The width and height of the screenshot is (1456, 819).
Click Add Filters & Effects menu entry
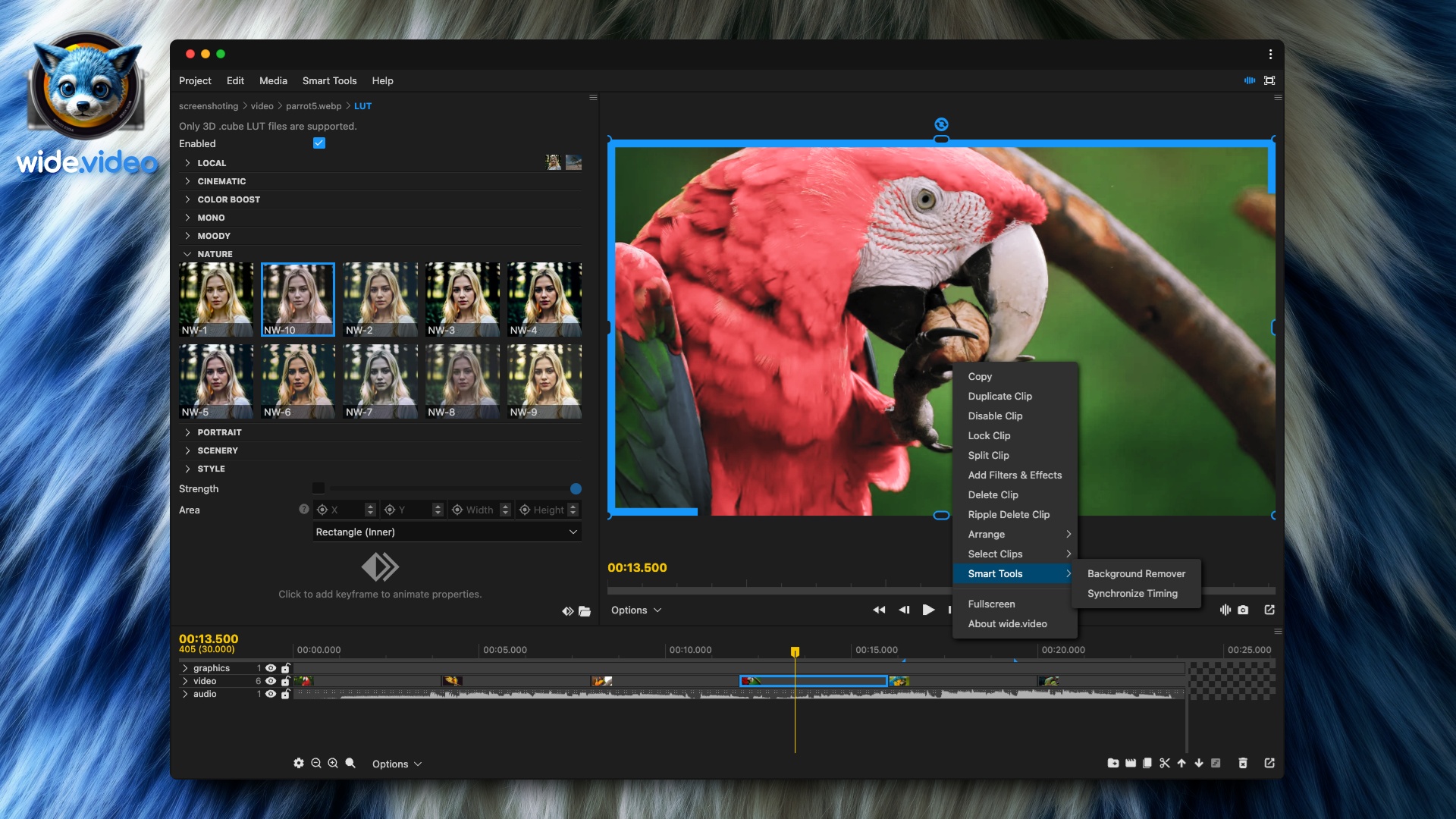click(1015, 475)
